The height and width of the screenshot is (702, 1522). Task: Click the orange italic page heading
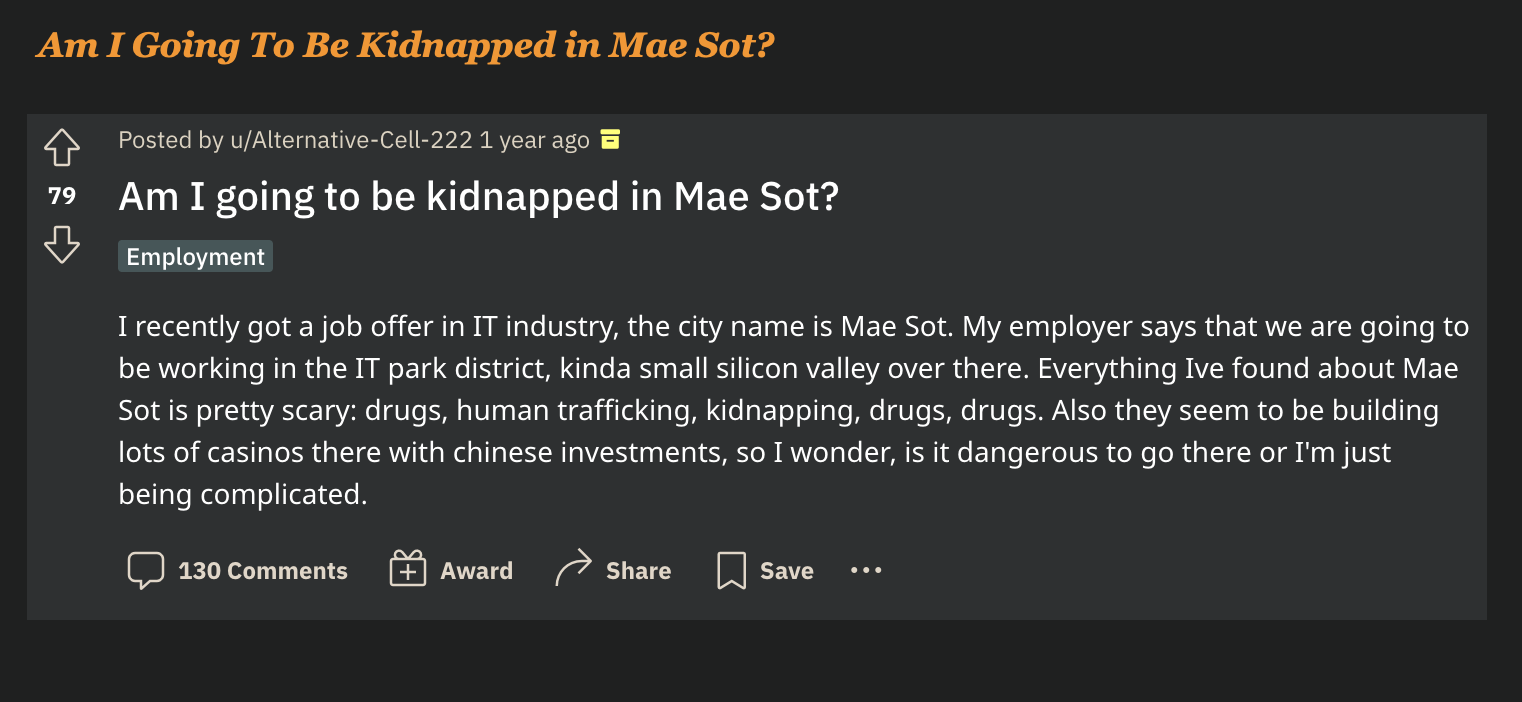[405, 46]
